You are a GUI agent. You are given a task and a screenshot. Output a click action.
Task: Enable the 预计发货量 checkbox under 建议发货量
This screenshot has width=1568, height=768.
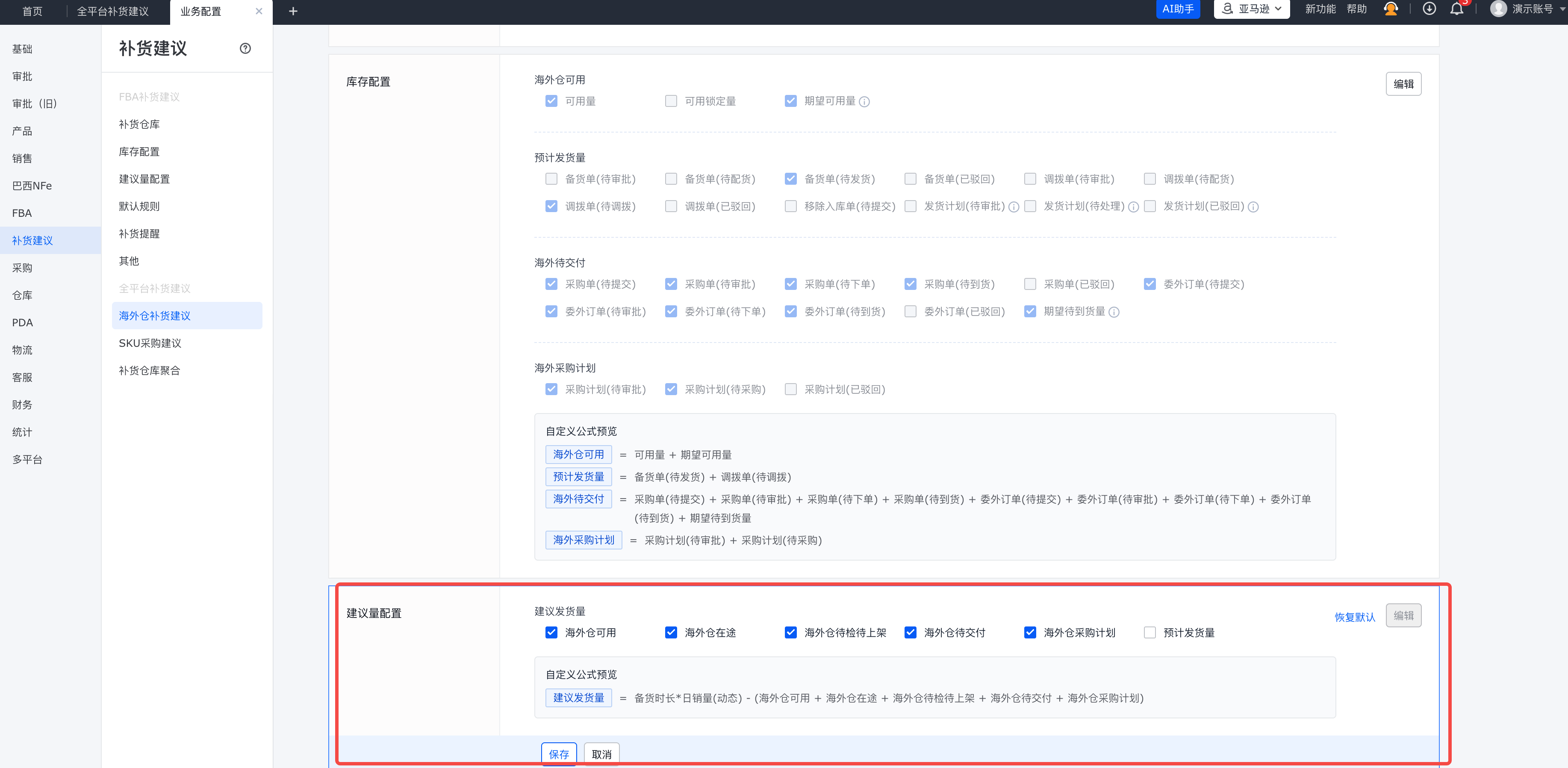[x=1149, y=632]
